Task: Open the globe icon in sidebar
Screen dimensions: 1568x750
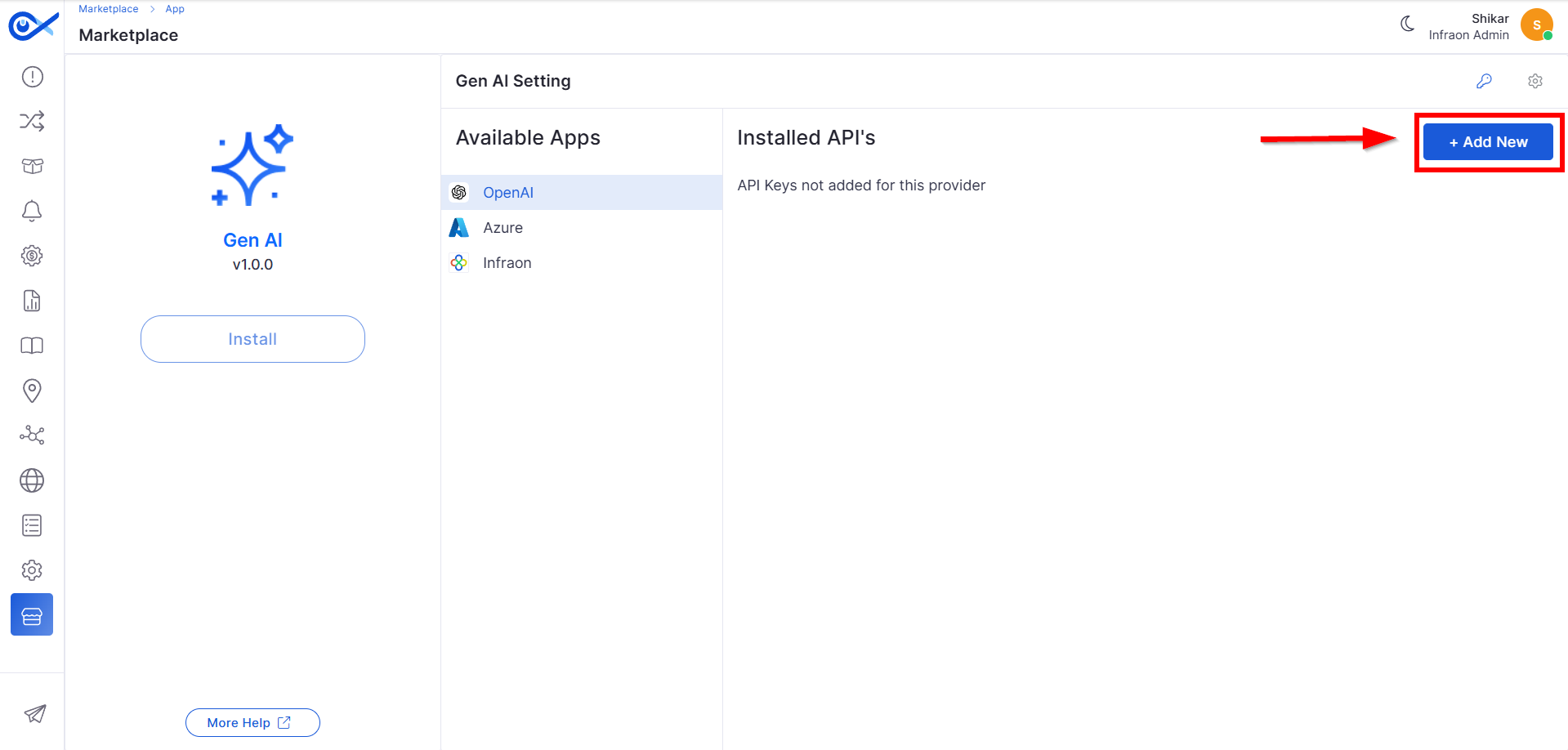Action: pos(32,480)
